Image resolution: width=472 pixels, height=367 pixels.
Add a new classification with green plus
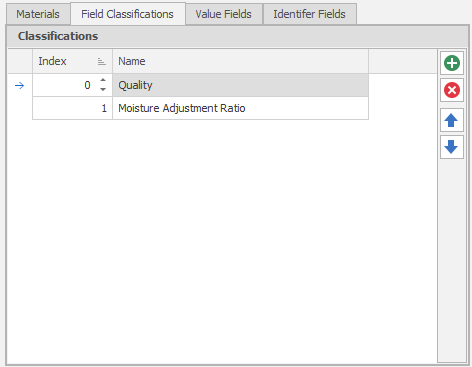pos(452,63)
